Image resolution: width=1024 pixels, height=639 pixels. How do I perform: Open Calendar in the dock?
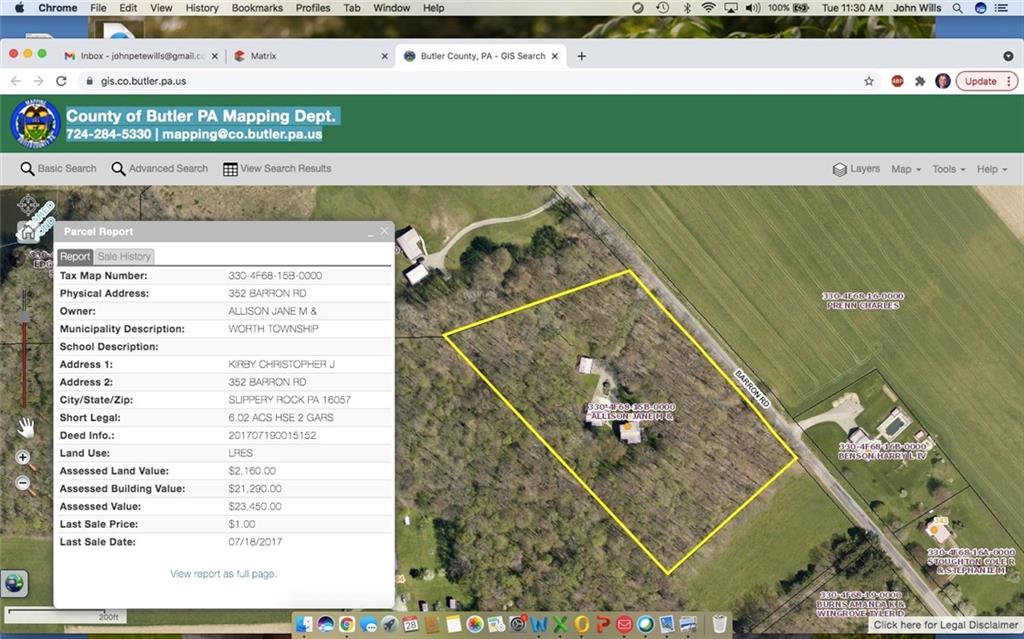[410, 624]
